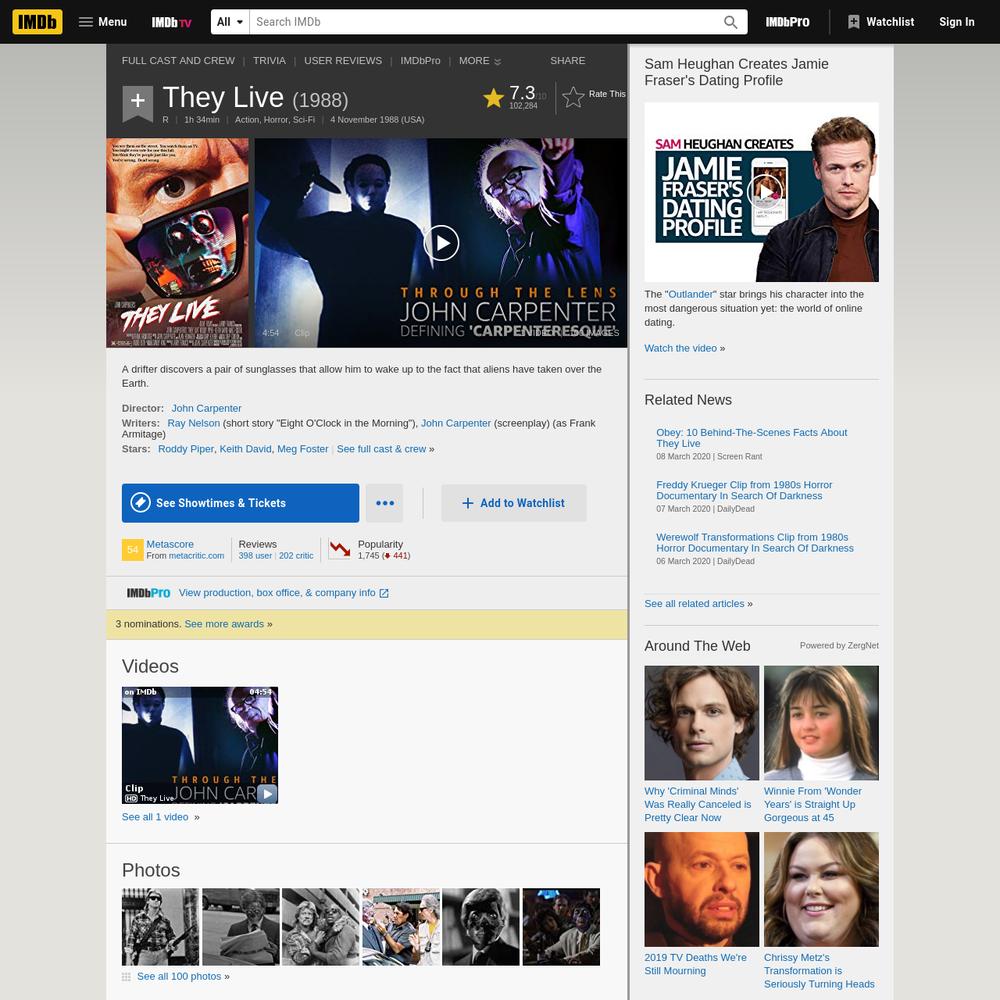This screenshot has height=1000, width=1000.
Task: Open the Chrissy Metz article thumbnail
Action: click(x=821, y=889)
